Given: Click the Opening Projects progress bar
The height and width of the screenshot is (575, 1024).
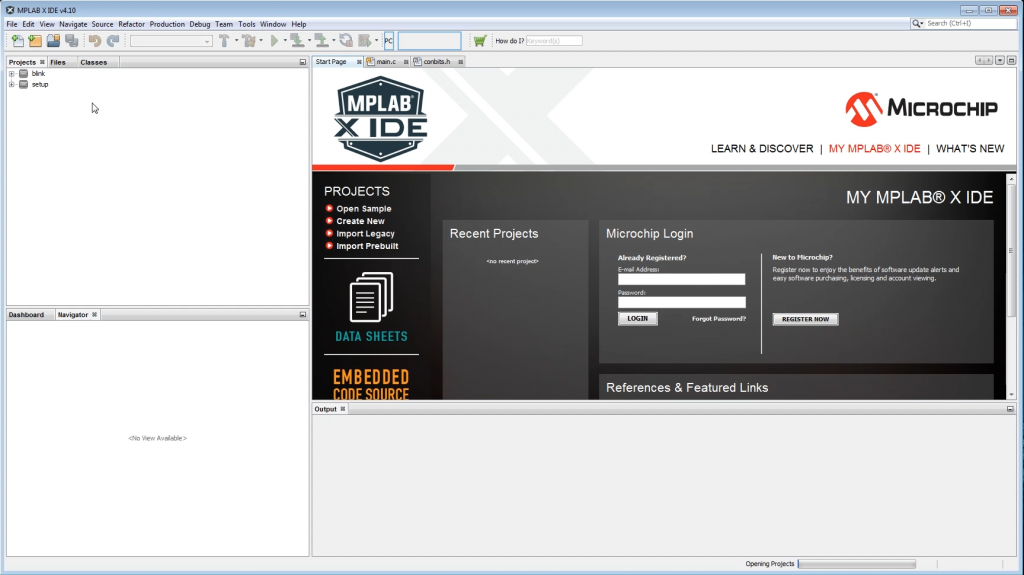Looking at the screenshot, I should [857, 564].
